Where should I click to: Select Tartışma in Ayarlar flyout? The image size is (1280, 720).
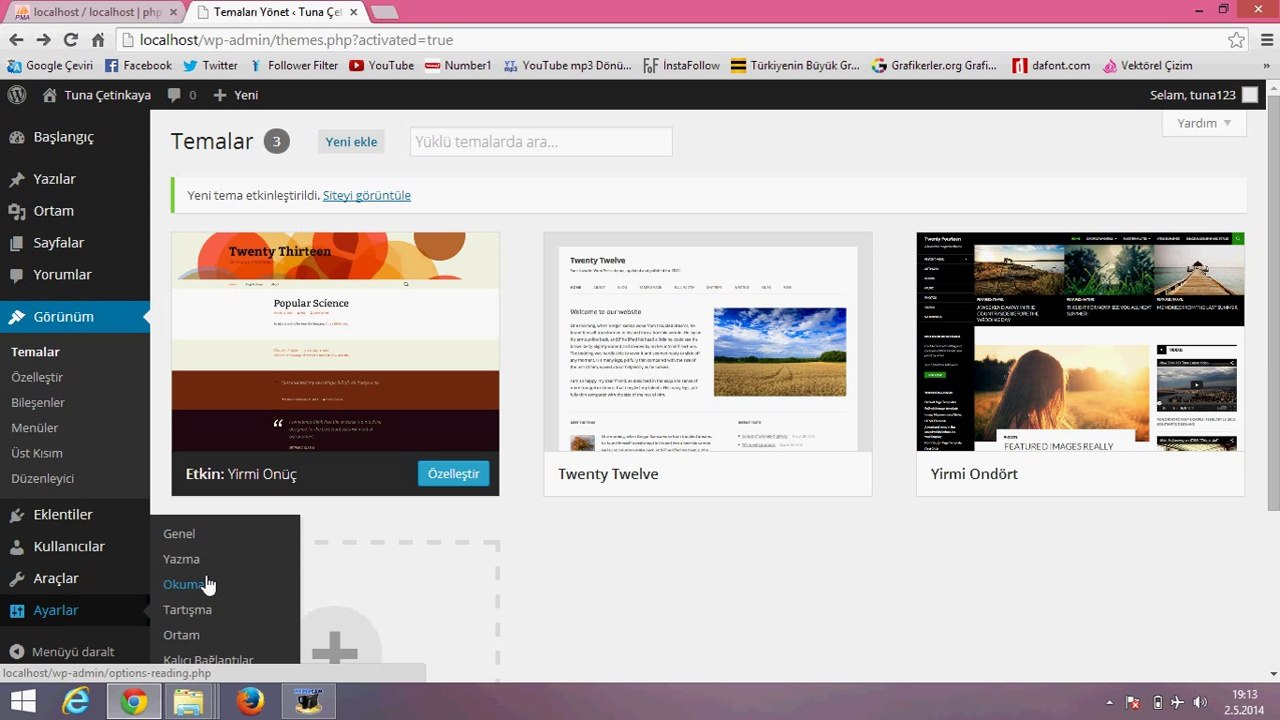coord(187,610)
